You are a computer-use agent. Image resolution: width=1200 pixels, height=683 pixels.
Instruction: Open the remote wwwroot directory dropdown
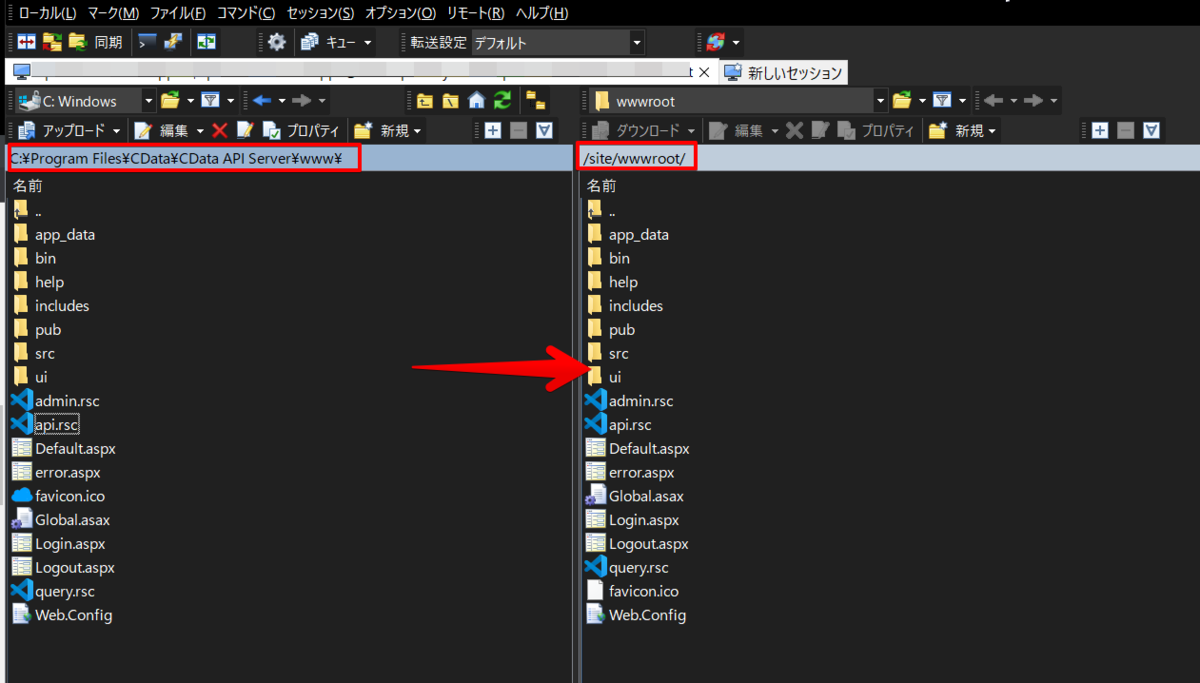(x=881, y=101)
